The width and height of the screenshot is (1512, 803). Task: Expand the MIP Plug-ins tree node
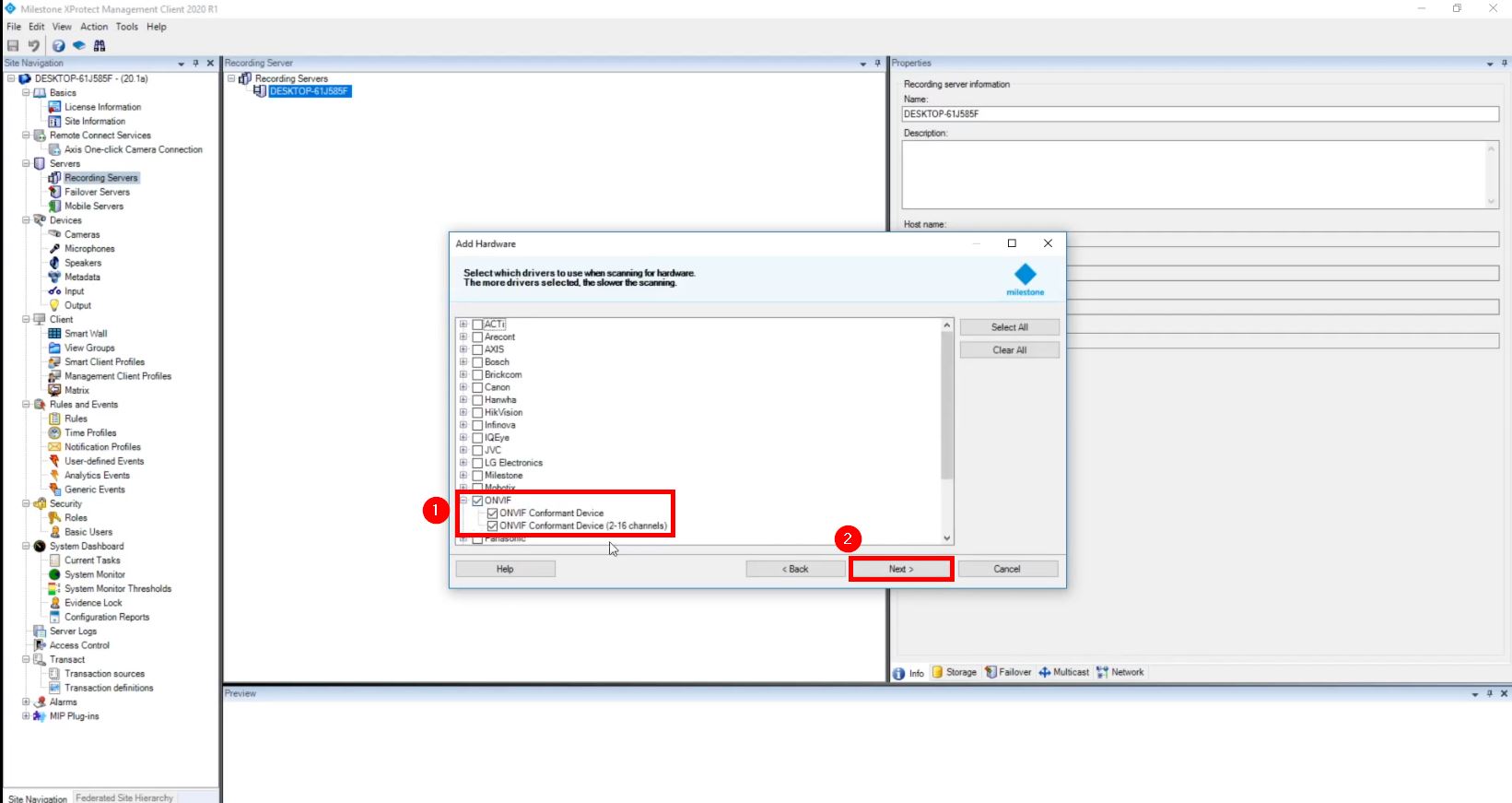tap(26, 716)
